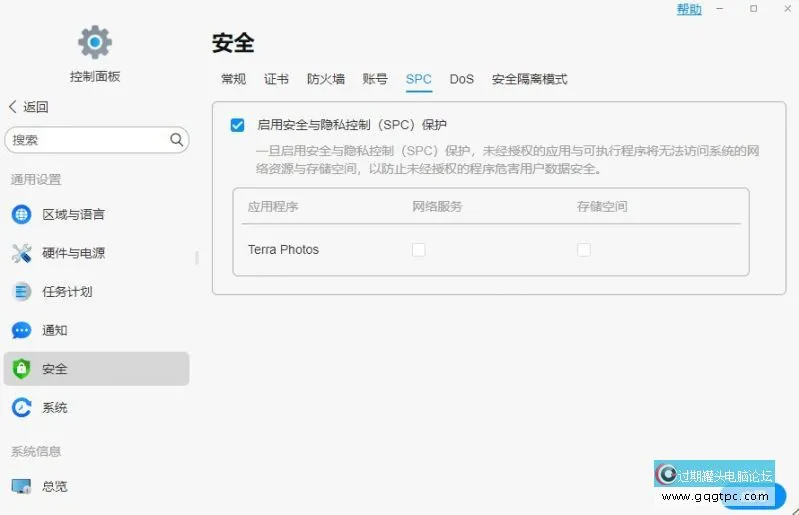Click the tools icon for 硬件与电源
The image size is (799, 515).
[21, 253]
